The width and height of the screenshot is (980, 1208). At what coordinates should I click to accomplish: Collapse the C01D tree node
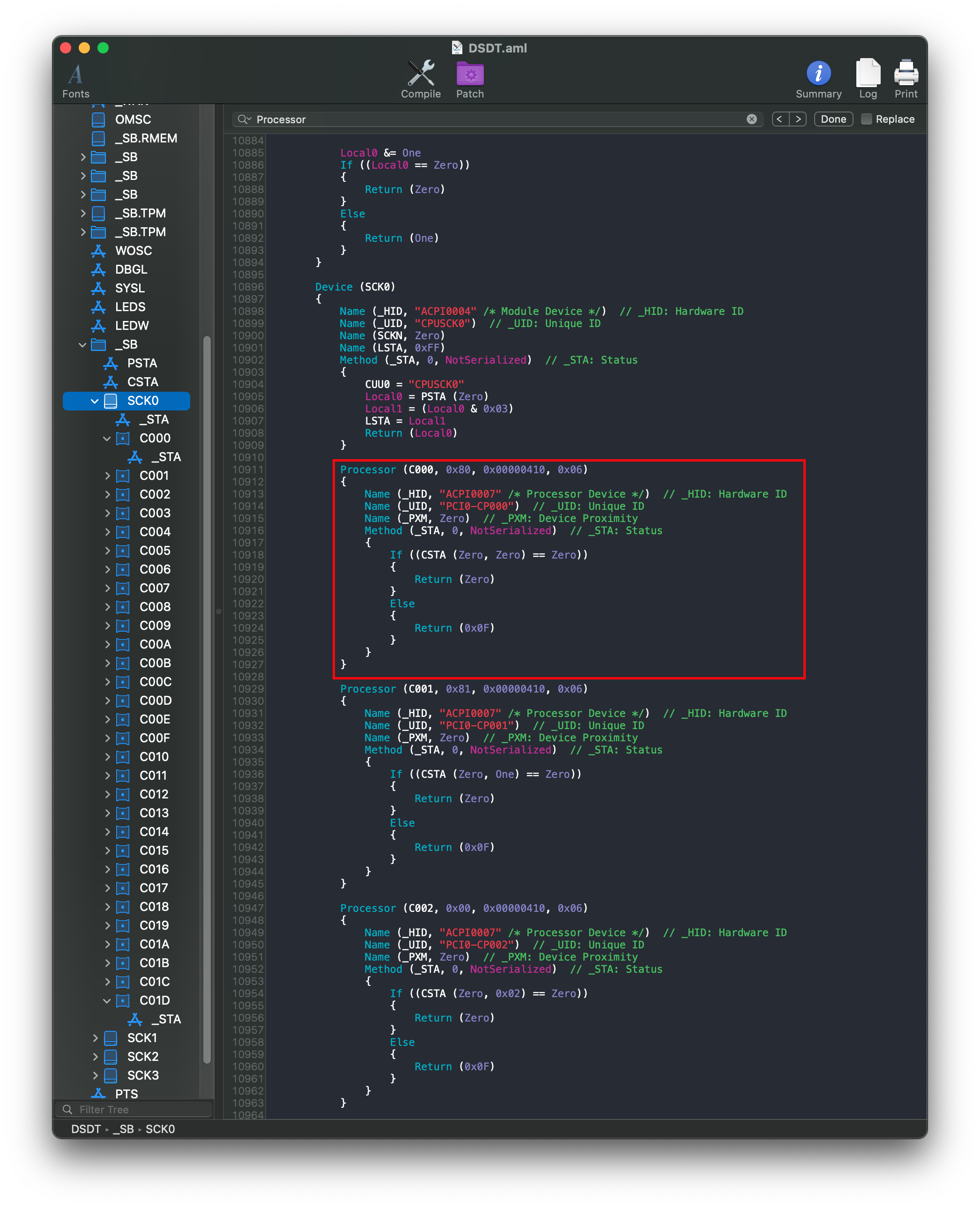point(107,1001)
